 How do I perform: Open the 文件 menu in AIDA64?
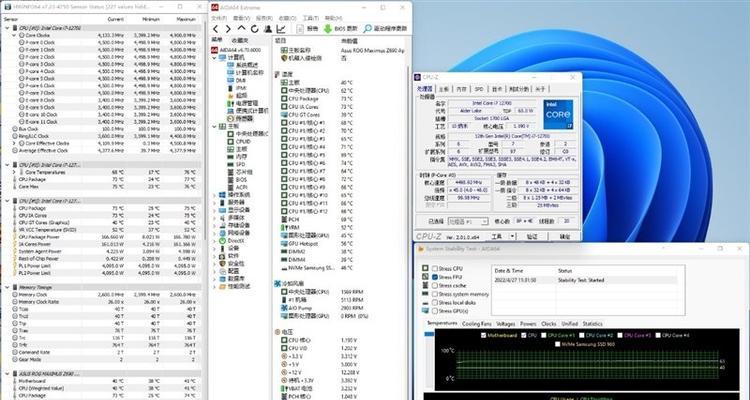(x=219, y=18)
